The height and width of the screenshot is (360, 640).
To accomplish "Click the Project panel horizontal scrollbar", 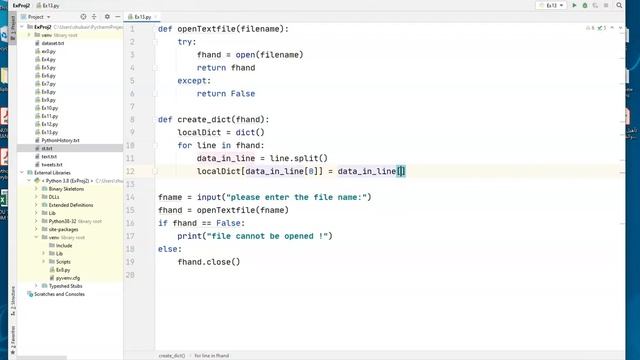I will [41, 358].
